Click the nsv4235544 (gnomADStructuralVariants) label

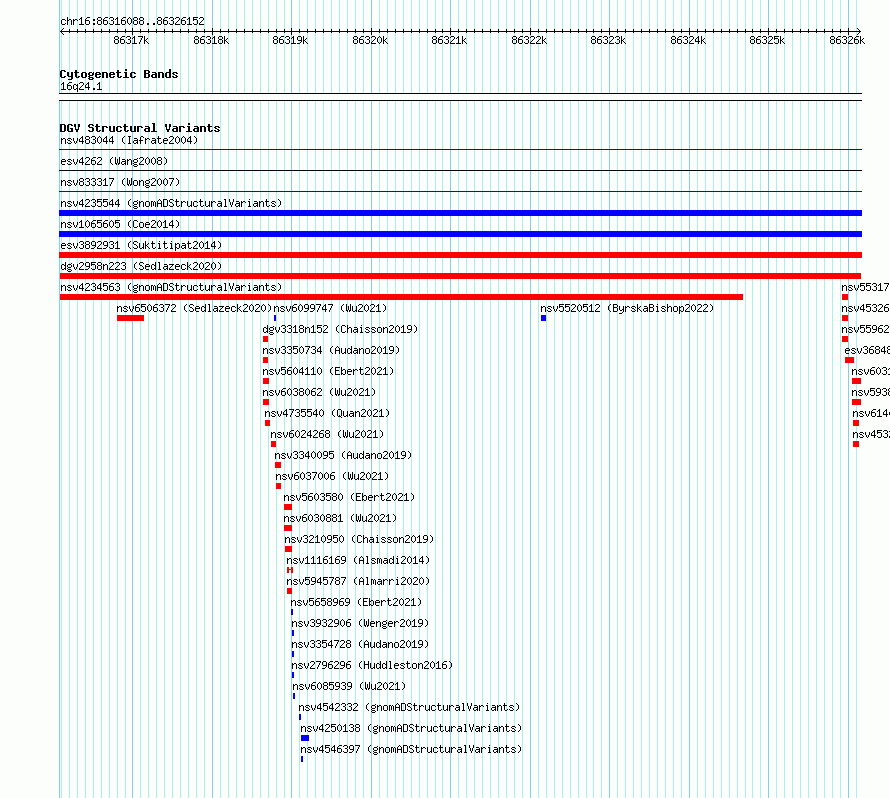click(x=171, y=203)
